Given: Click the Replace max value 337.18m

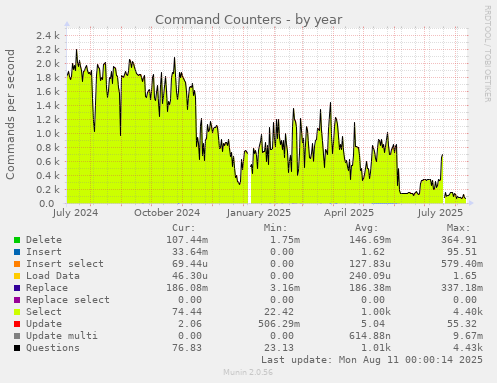Looking at the screenshot, I should click(x=462, y=288).
